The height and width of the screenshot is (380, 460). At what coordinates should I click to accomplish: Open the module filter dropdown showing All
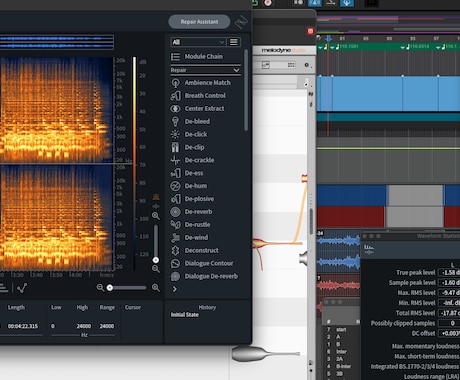pyautogui.click(x=198, y=42)
